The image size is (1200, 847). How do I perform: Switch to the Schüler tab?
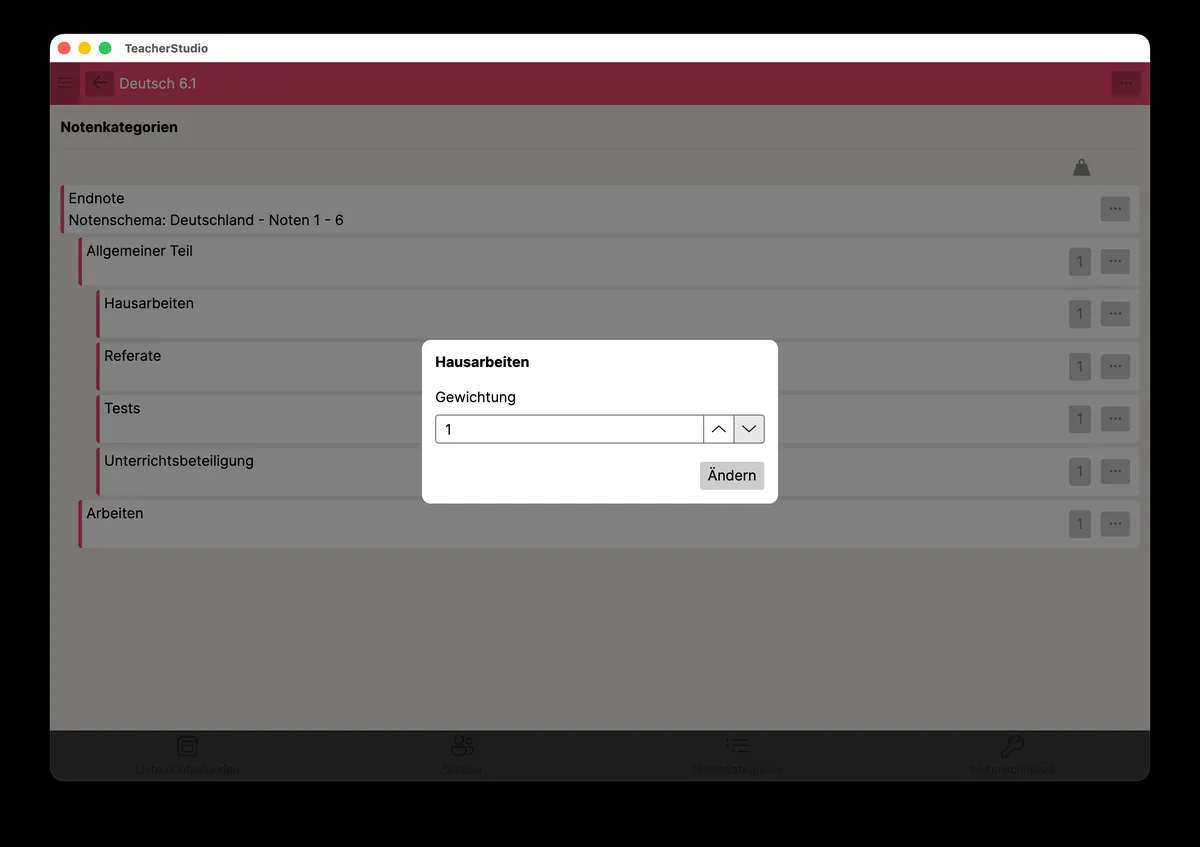coord(462,756)
